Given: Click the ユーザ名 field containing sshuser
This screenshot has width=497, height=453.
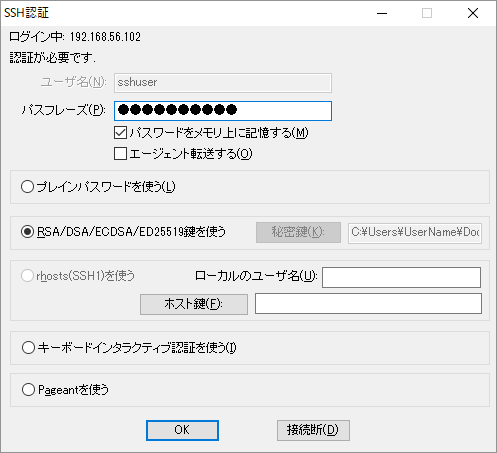Looking at the screenshot, I should click(223, 83).
